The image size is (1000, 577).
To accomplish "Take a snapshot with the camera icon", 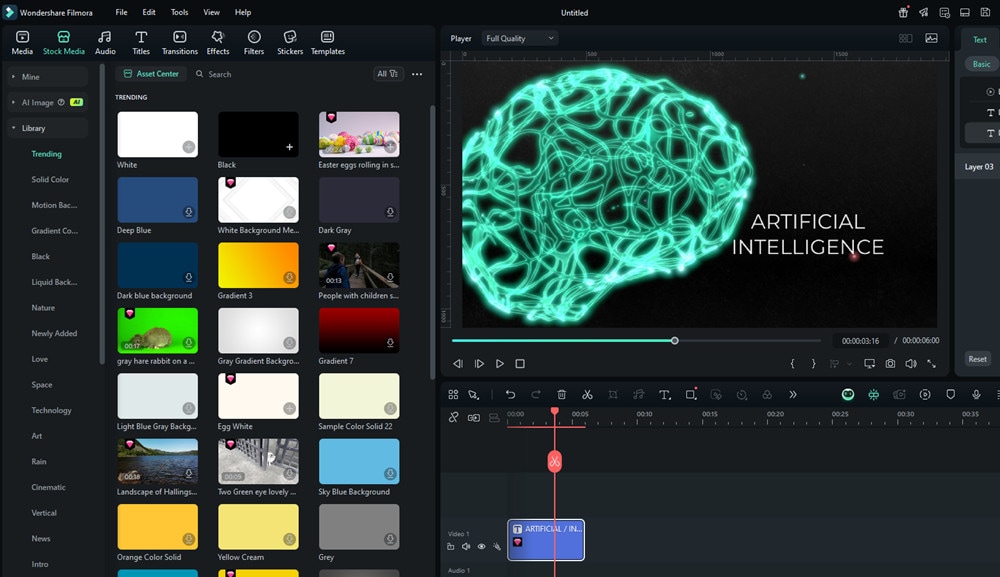I will (x=890, y=364).
